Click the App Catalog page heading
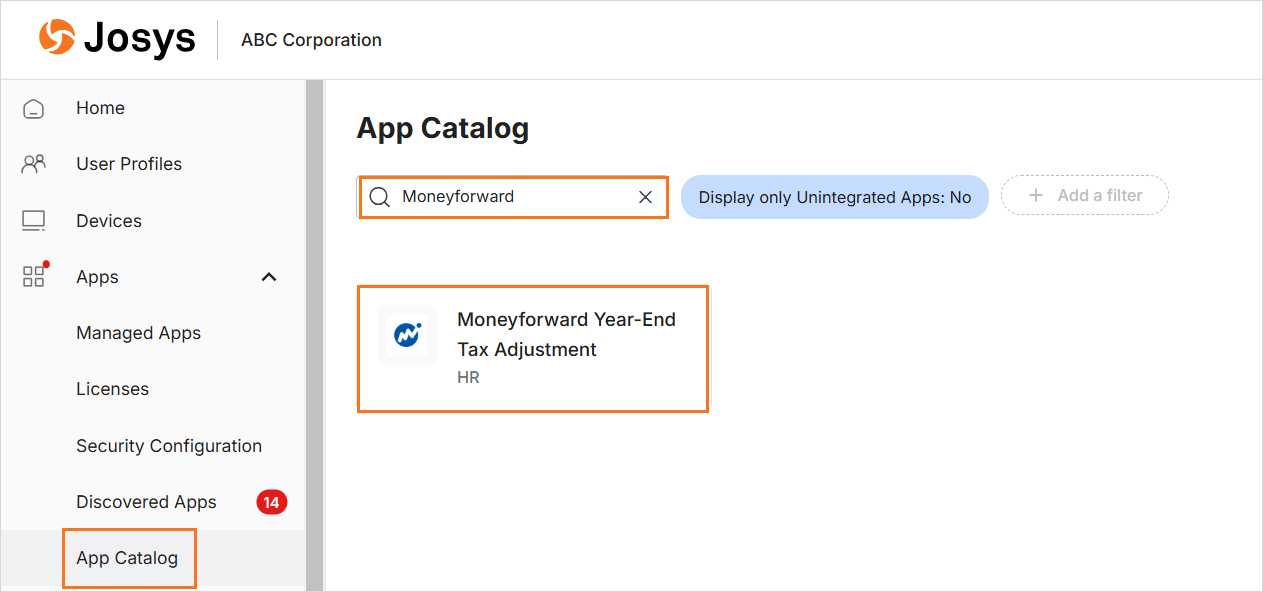This screenshot has width=1263, height=592. (x=443, y=128)
